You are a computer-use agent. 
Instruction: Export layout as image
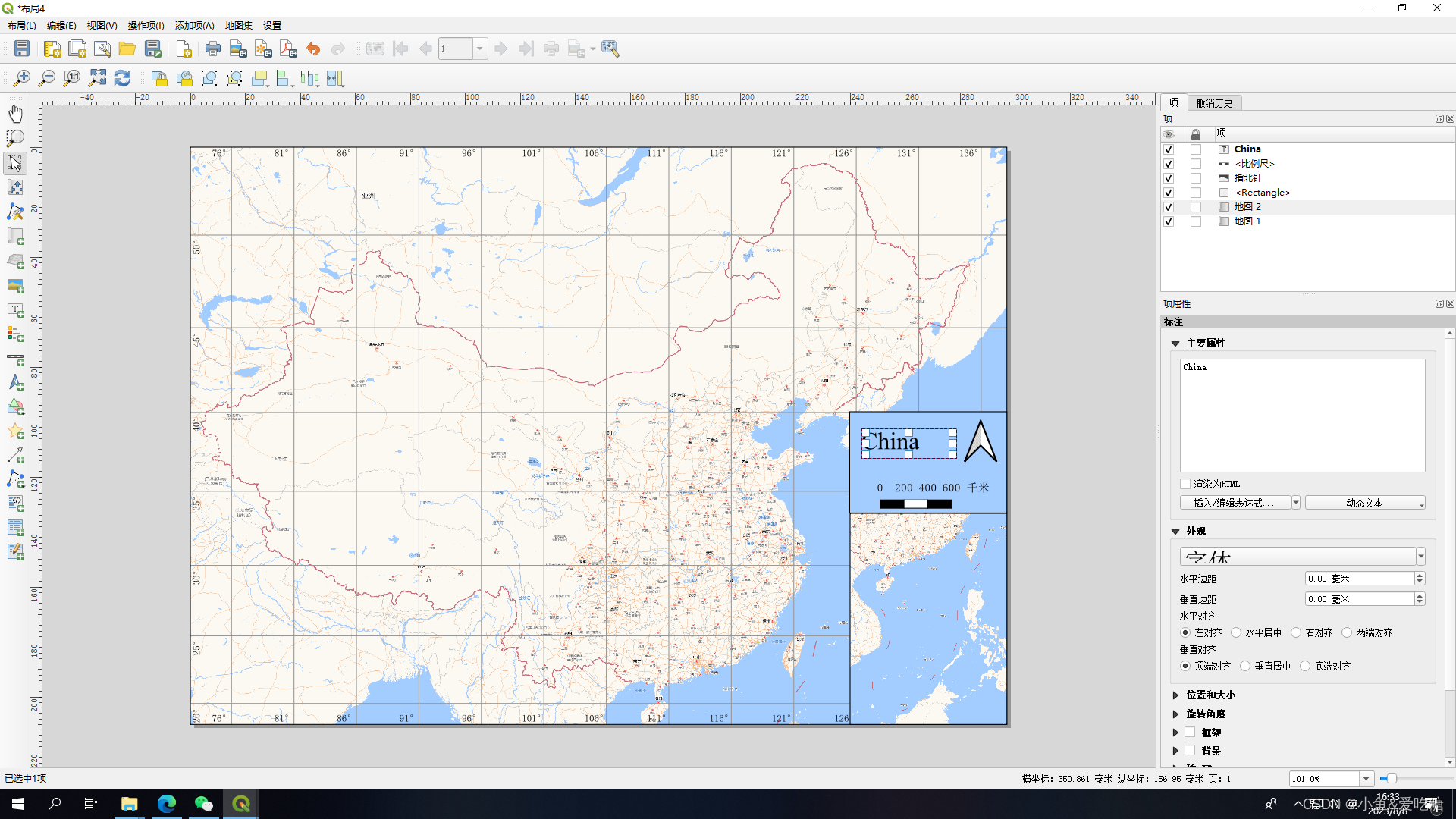(x=238, y=49)
